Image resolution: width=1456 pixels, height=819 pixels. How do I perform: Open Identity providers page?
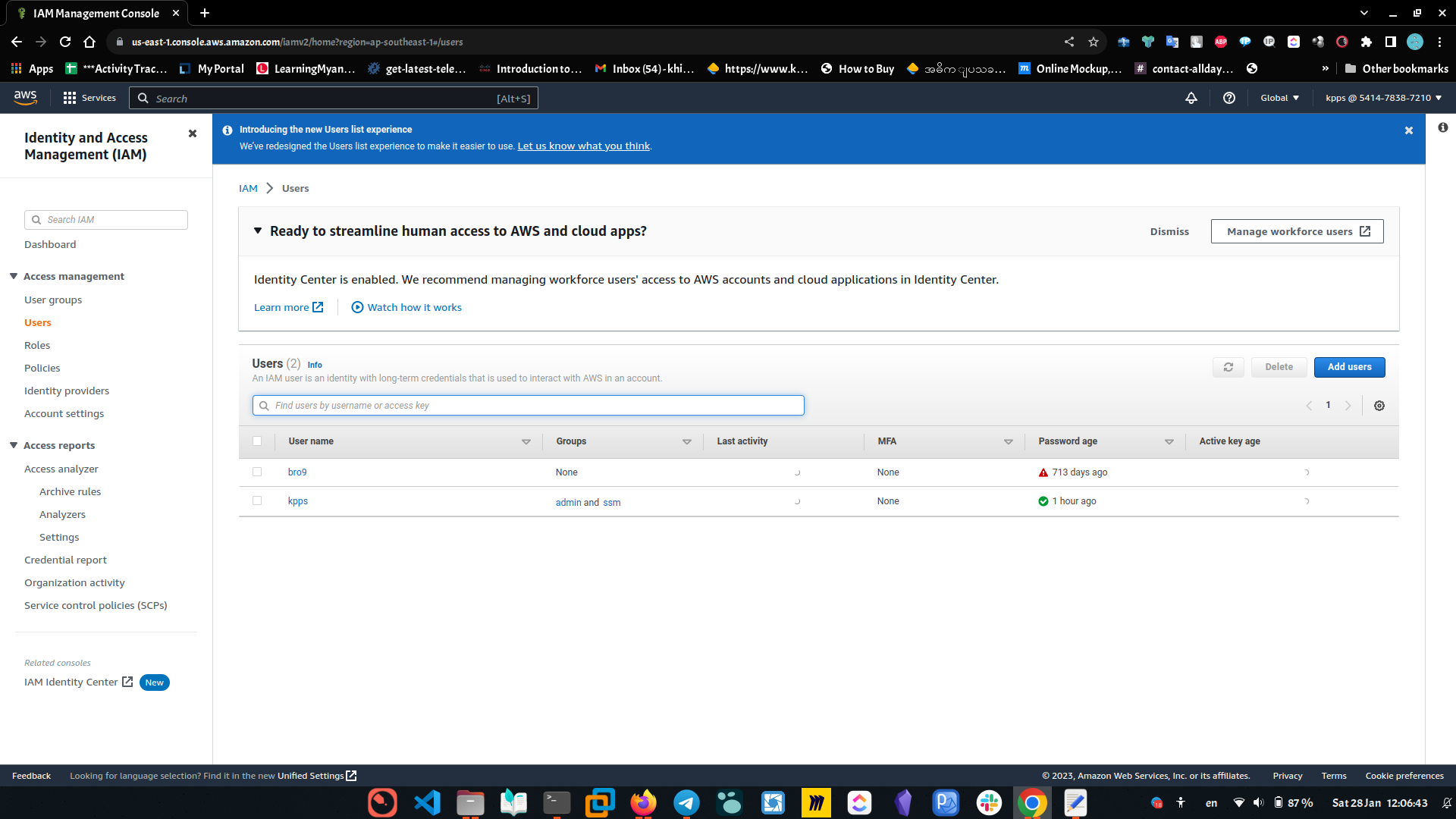pos(67,391)
